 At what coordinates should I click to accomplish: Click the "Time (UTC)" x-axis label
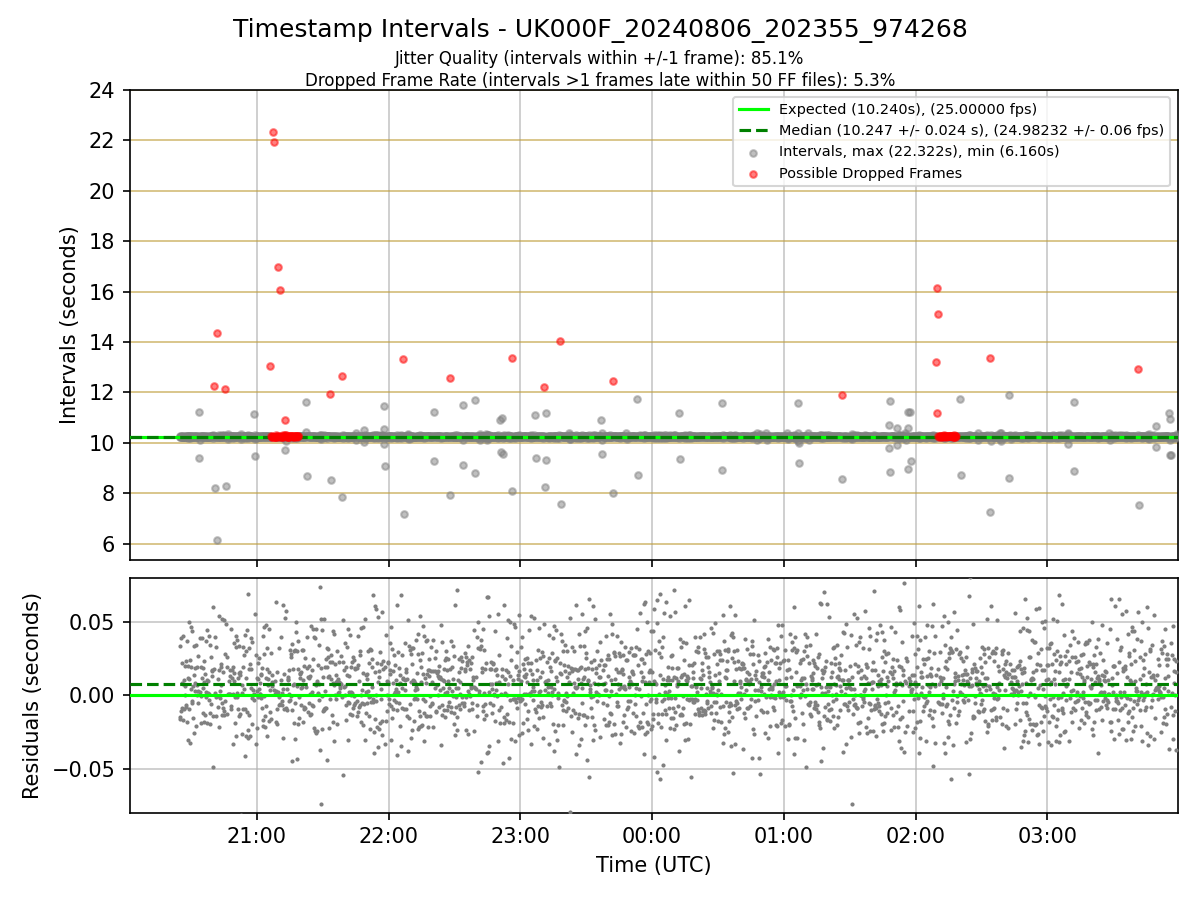[x=653, y=865]
